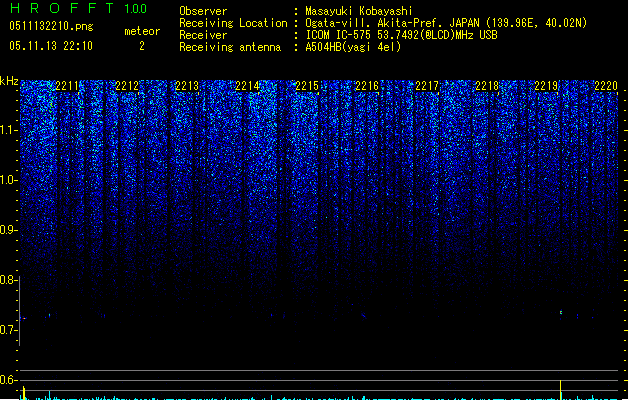The height and width of the screenshot is (400, 629).
Task: Select observer name Masayuki Kobayashi
Action: click(x=359, y=11)
